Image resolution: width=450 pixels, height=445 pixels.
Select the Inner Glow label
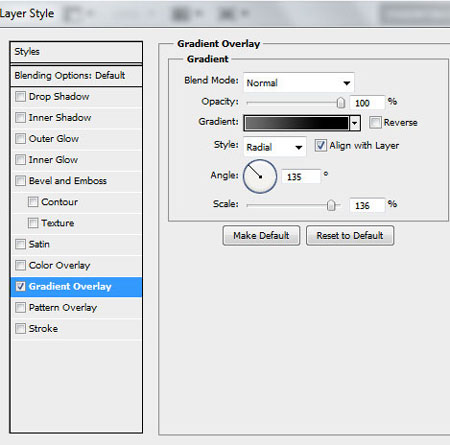click(53, 160)
